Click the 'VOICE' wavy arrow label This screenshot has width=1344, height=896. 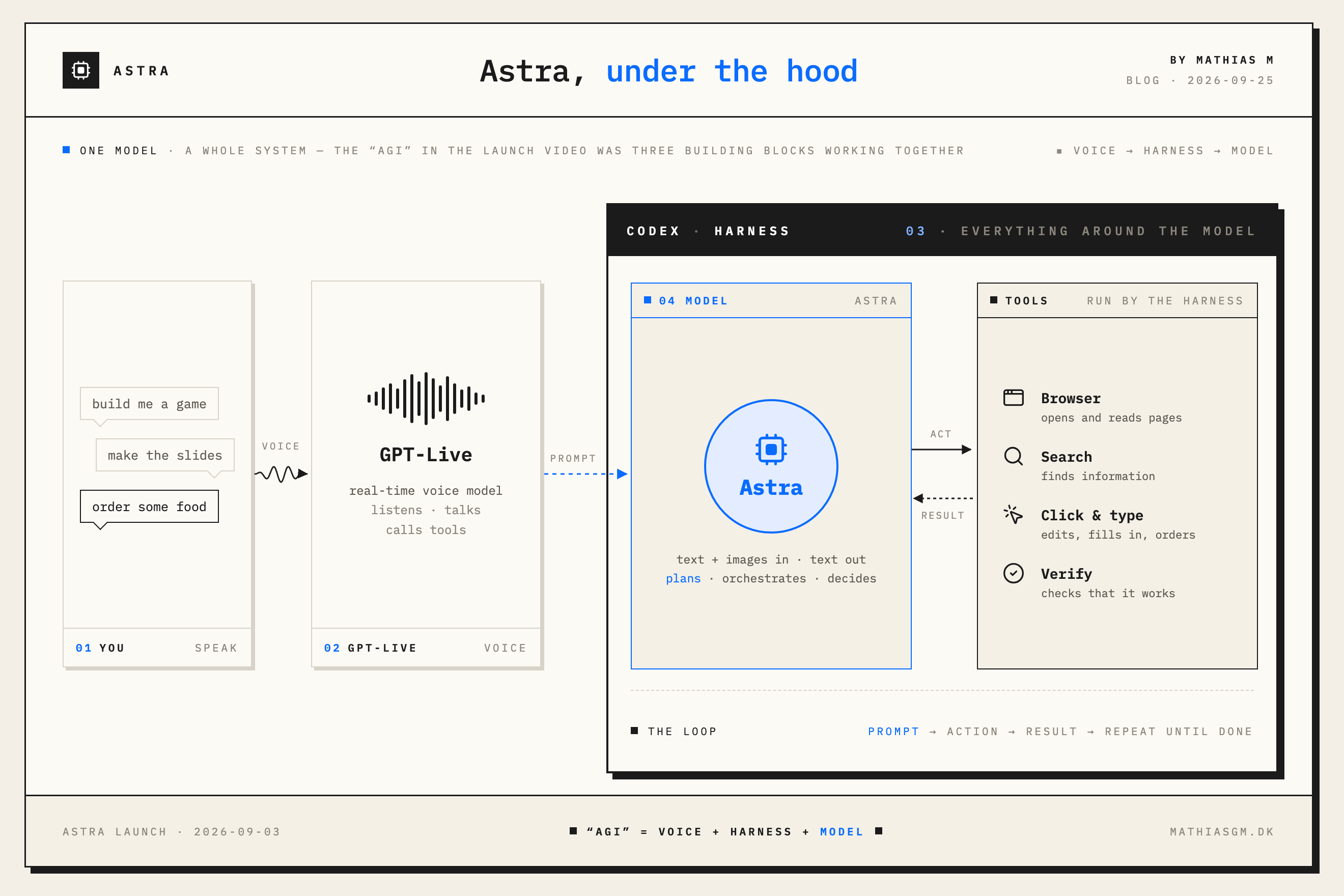coord(281,446)
